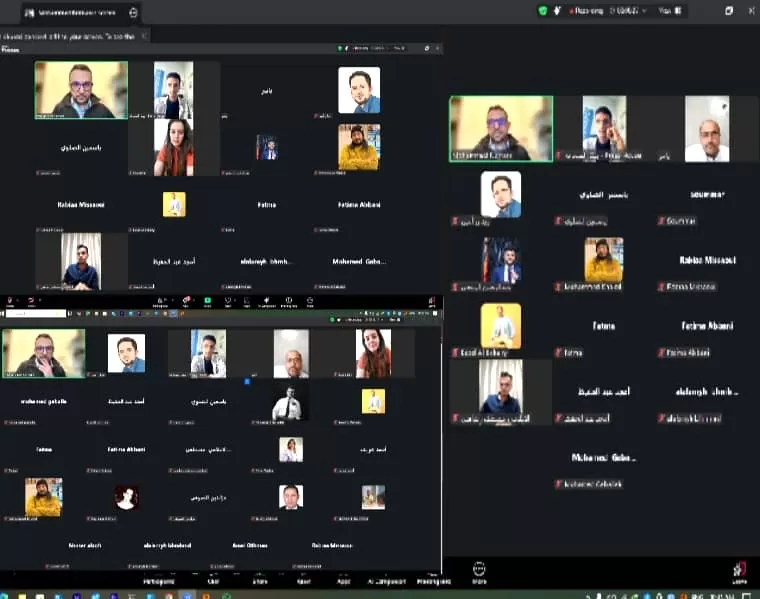Open the View layout dropdown

pos(663,10)
